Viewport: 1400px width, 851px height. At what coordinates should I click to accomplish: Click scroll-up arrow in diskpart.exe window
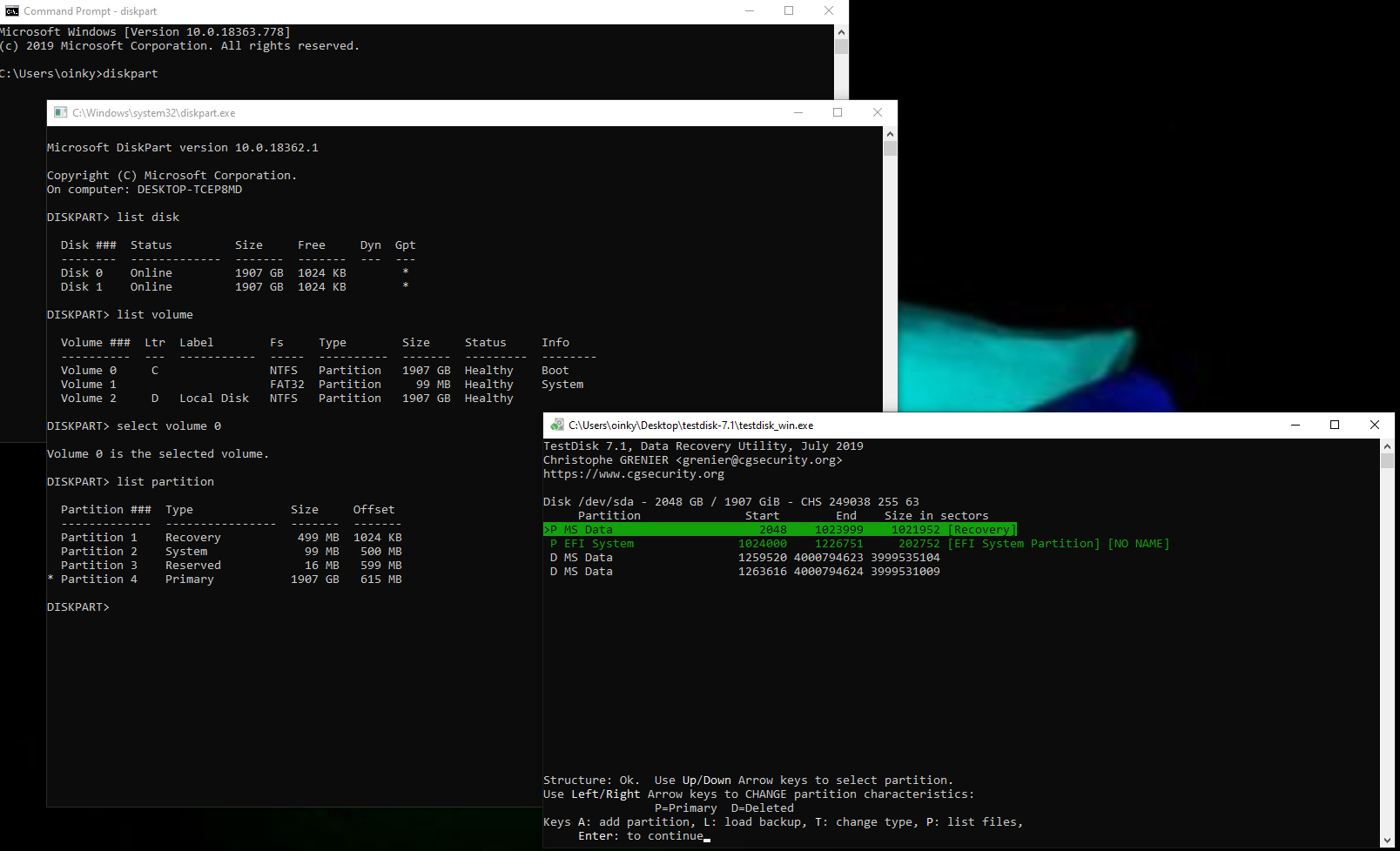click(890, 134)
